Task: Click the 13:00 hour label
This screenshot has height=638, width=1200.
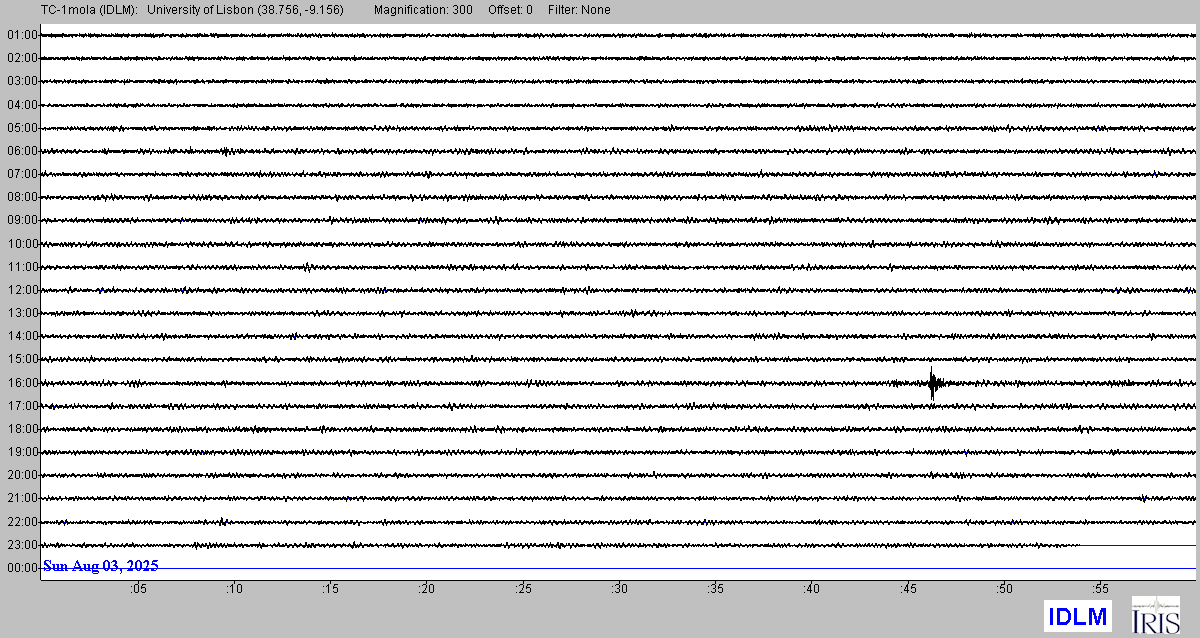Action: click(22, 313)
